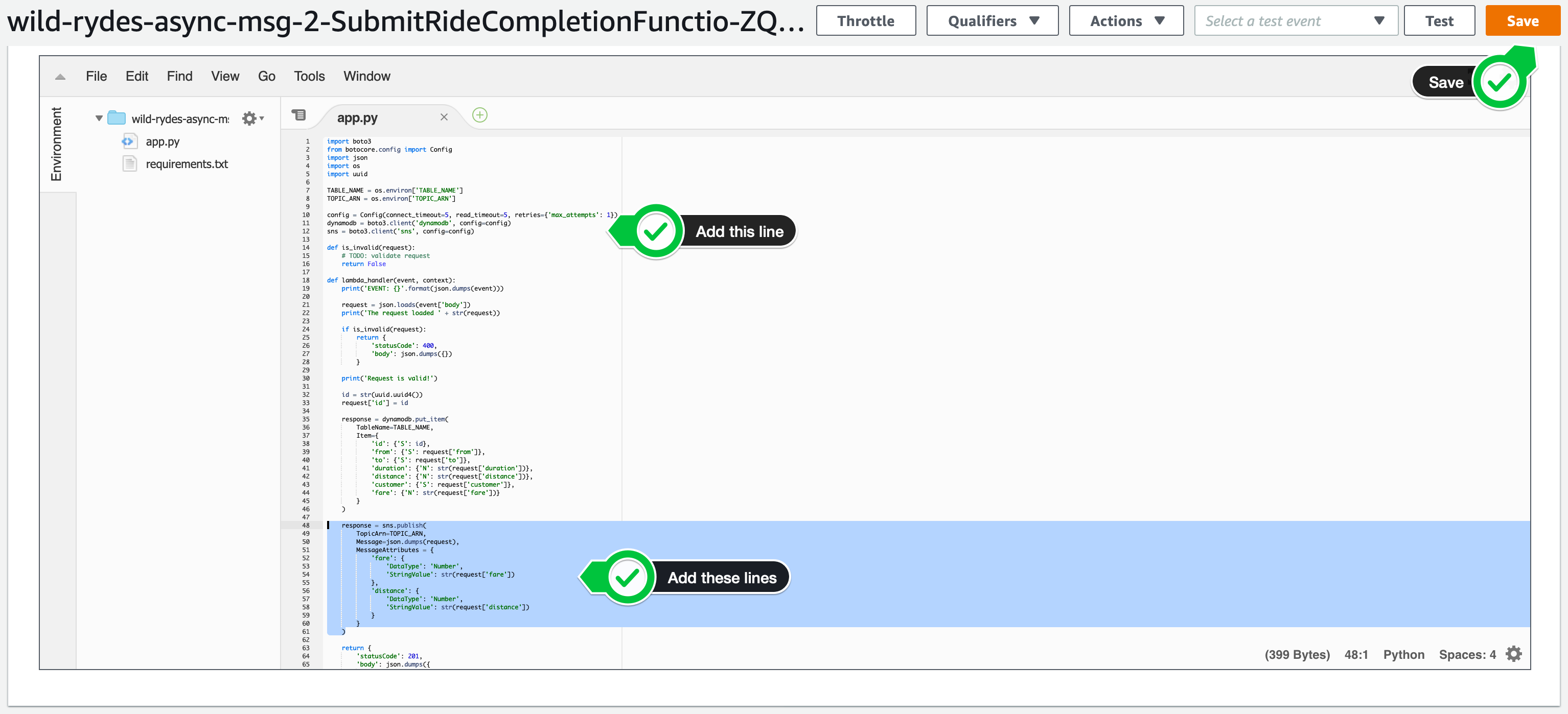
Task: Click line number 18 in the gutter
Action: click(305, 280)
